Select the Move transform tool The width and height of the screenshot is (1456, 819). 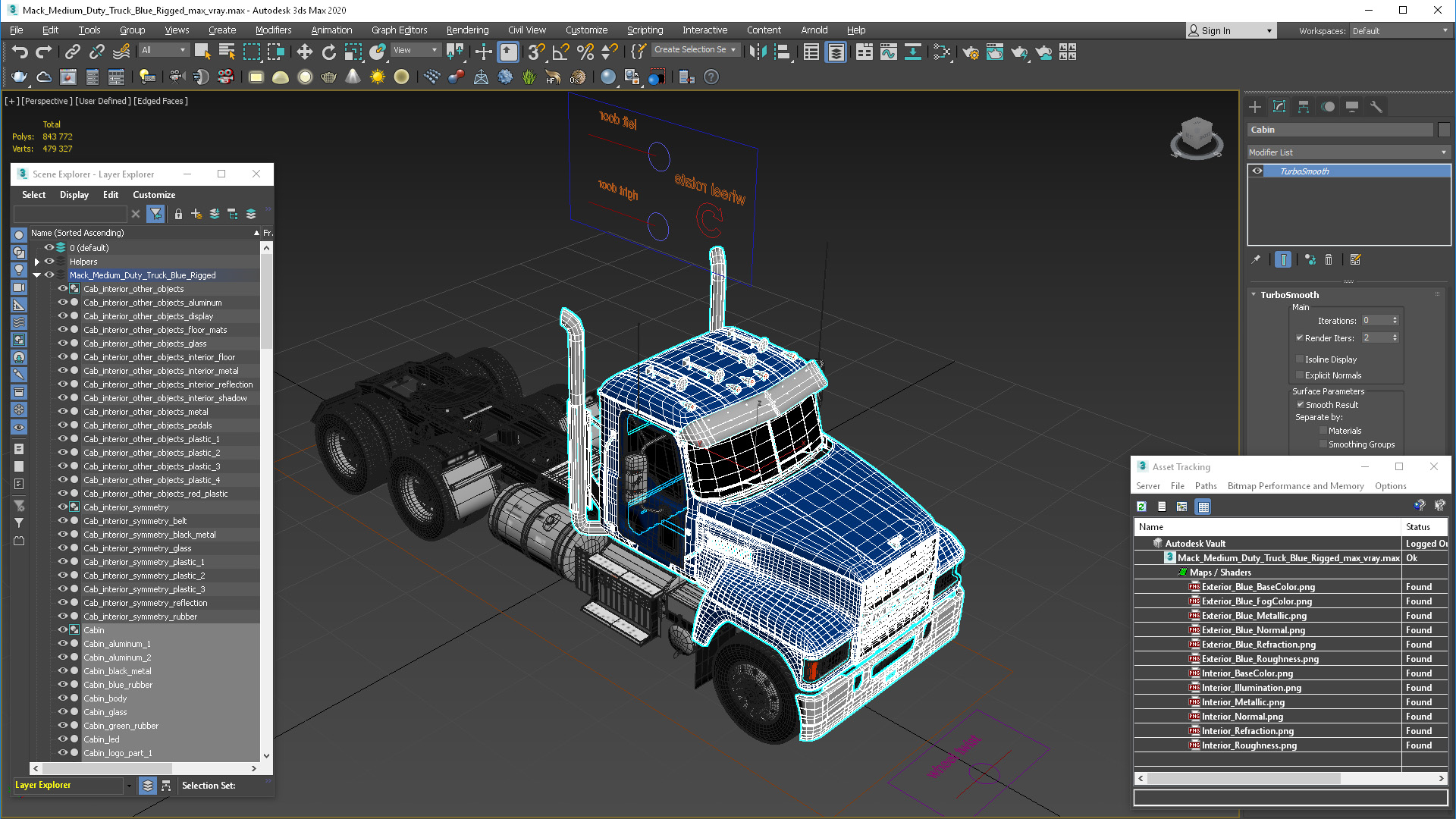[x=304, y=52]
